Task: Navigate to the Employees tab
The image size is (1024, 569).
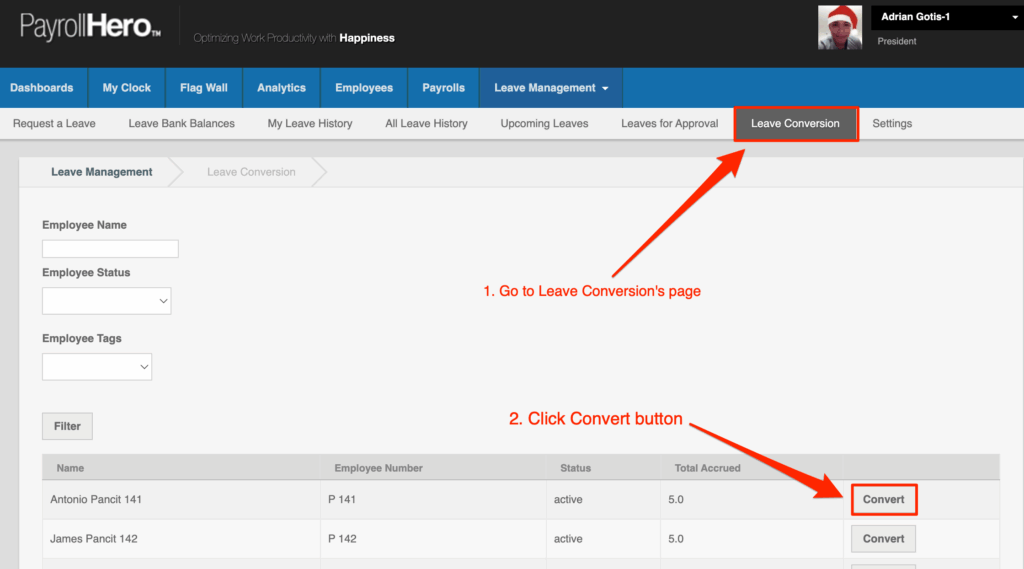Action: click(364, 88)
